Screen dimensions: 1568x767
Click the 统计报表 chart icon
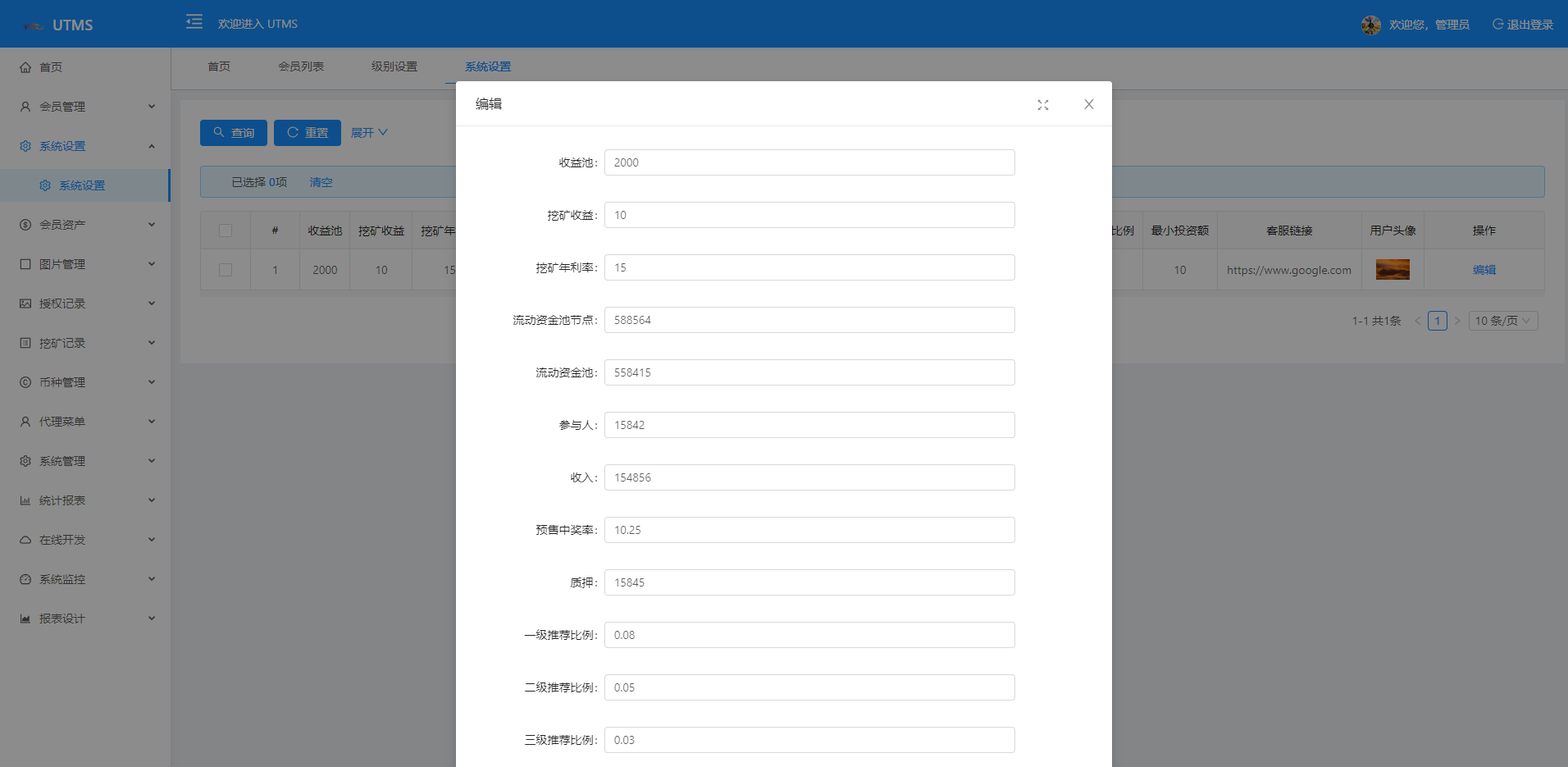25,500
